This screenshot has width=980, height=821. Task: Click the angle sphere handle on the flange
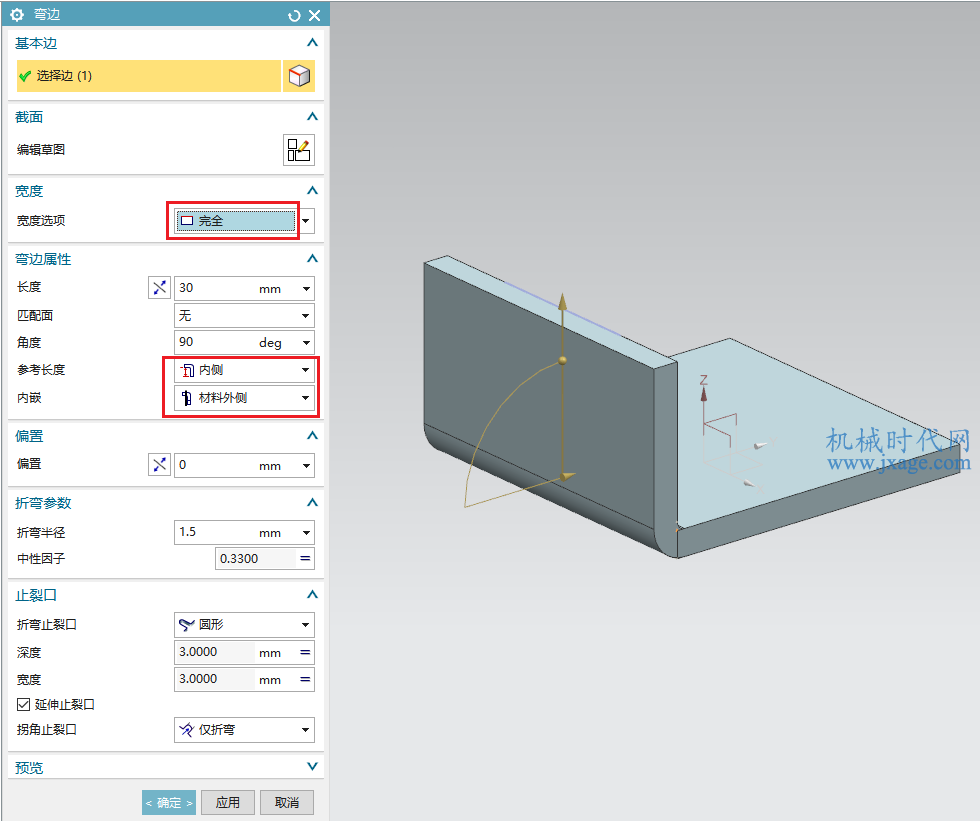click(562, 361)
